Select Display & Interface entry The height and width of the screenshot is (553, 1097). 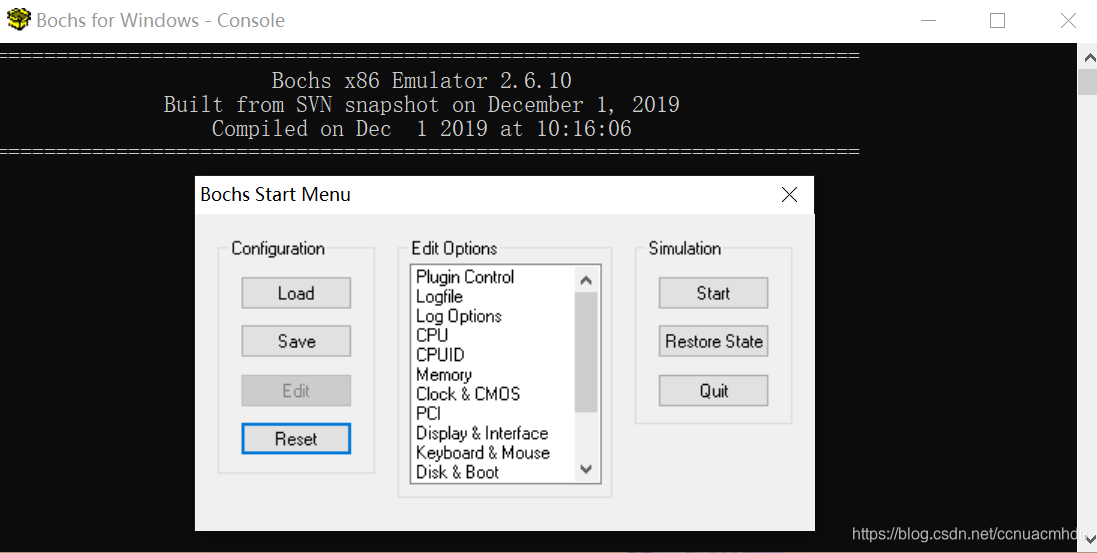(482, 433)
